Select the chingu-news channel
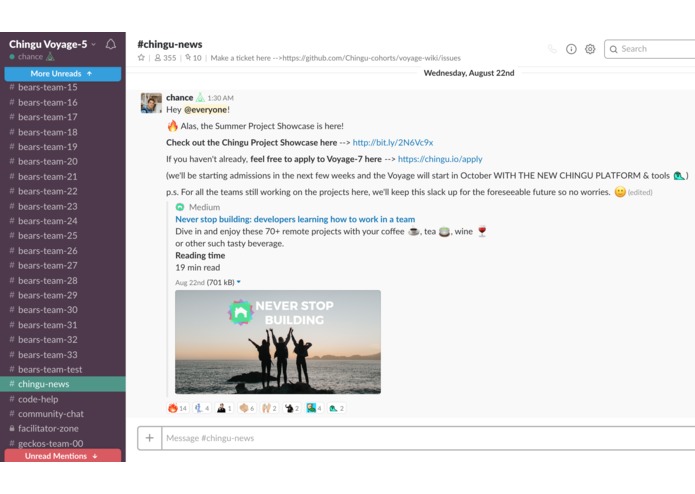Image resolution: width=695 pixels, height=494 pixels. coord(62,384)
